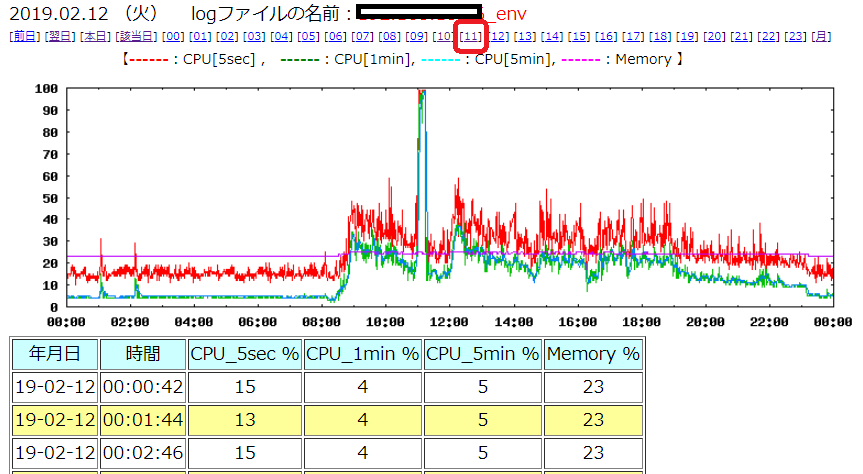Go to 本日 (today) link

(96, 36)
